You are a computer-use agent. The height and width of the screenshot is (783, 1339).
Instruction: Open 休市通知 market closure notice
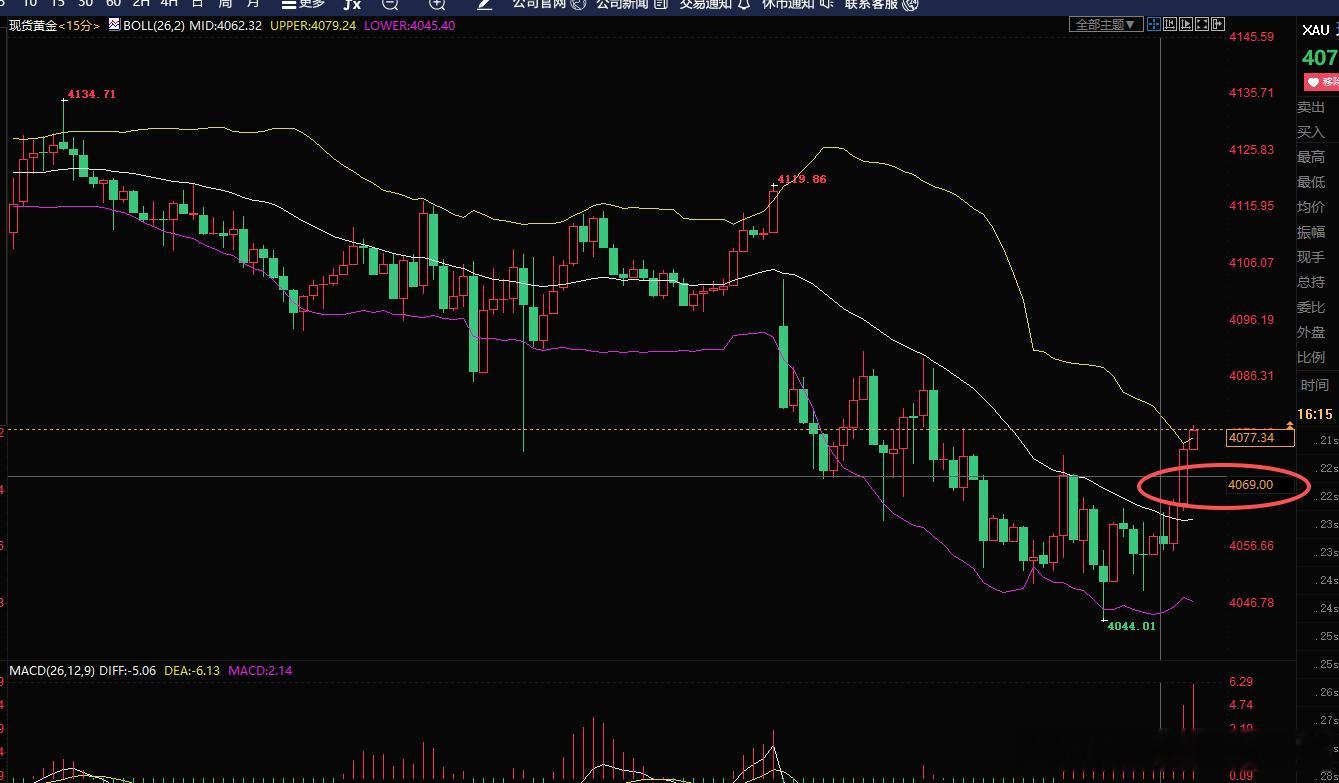(x=798, y=4)
